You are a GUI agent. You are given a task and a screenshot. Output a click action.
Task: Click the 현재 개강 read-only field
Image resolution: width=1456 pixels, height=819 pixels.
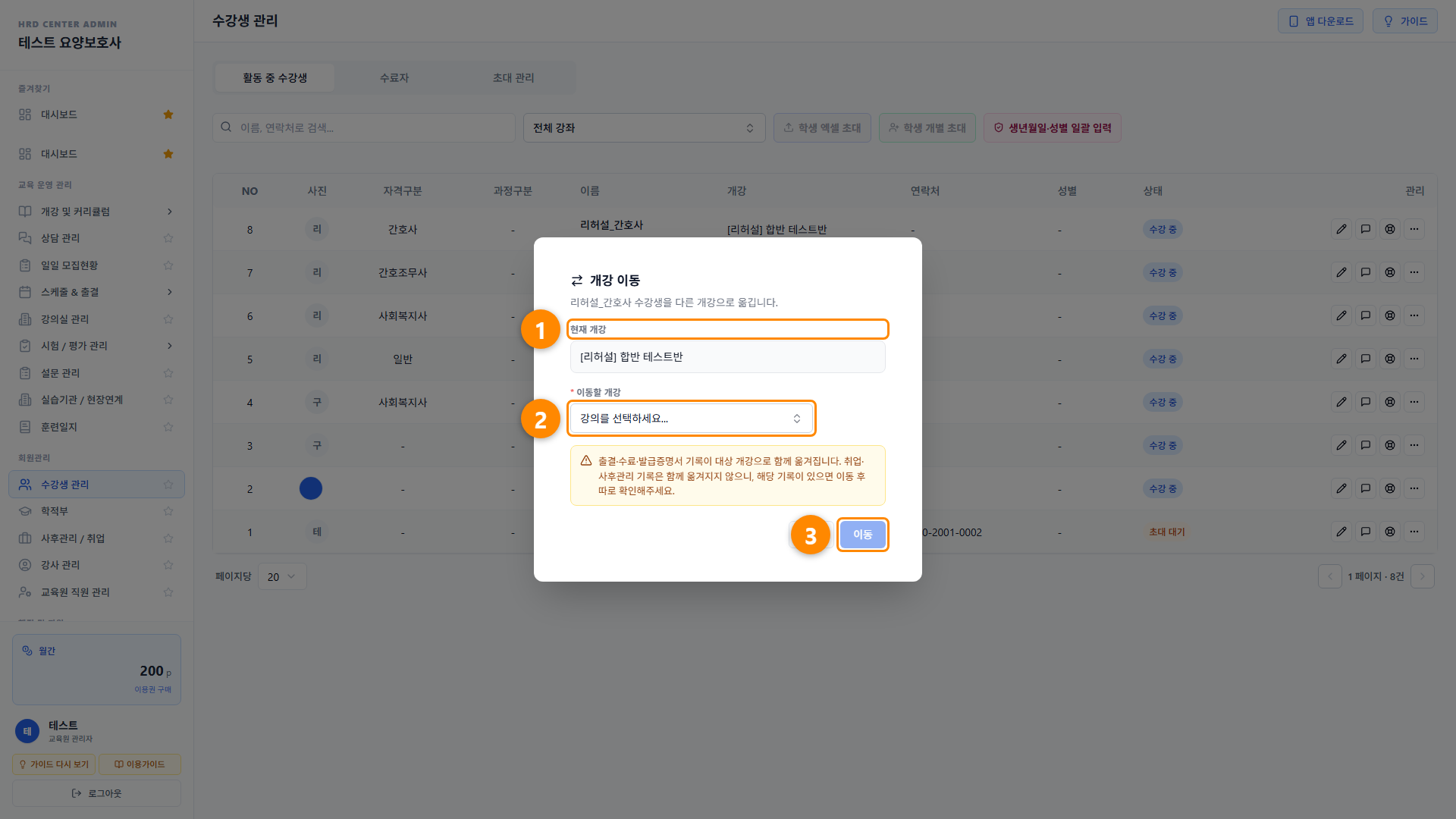coord(727,357)
